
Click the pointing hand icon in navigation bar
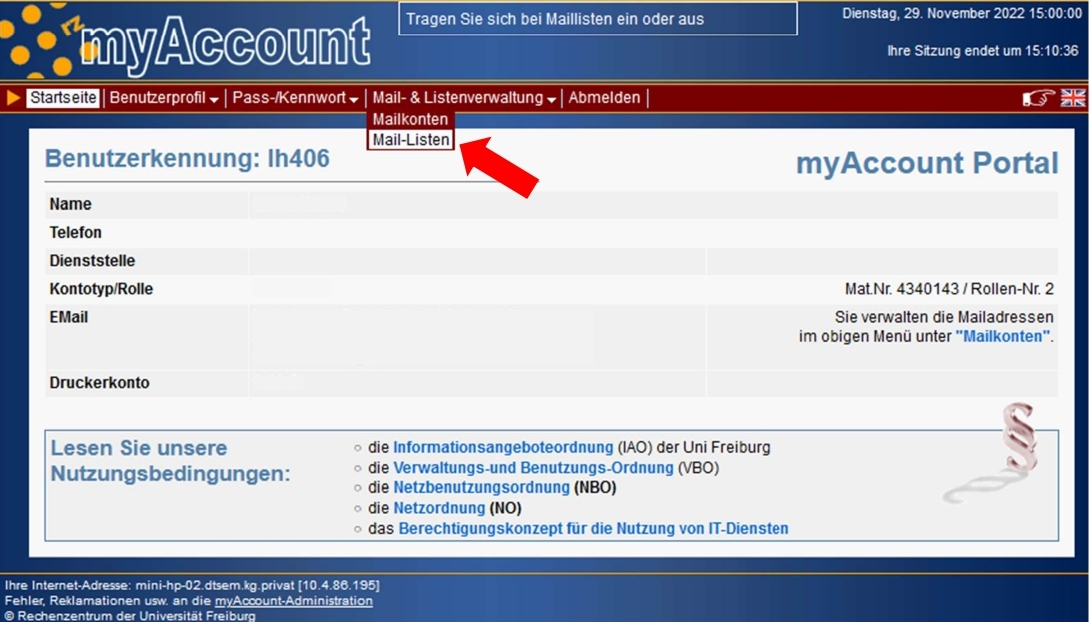(1038, 98)
